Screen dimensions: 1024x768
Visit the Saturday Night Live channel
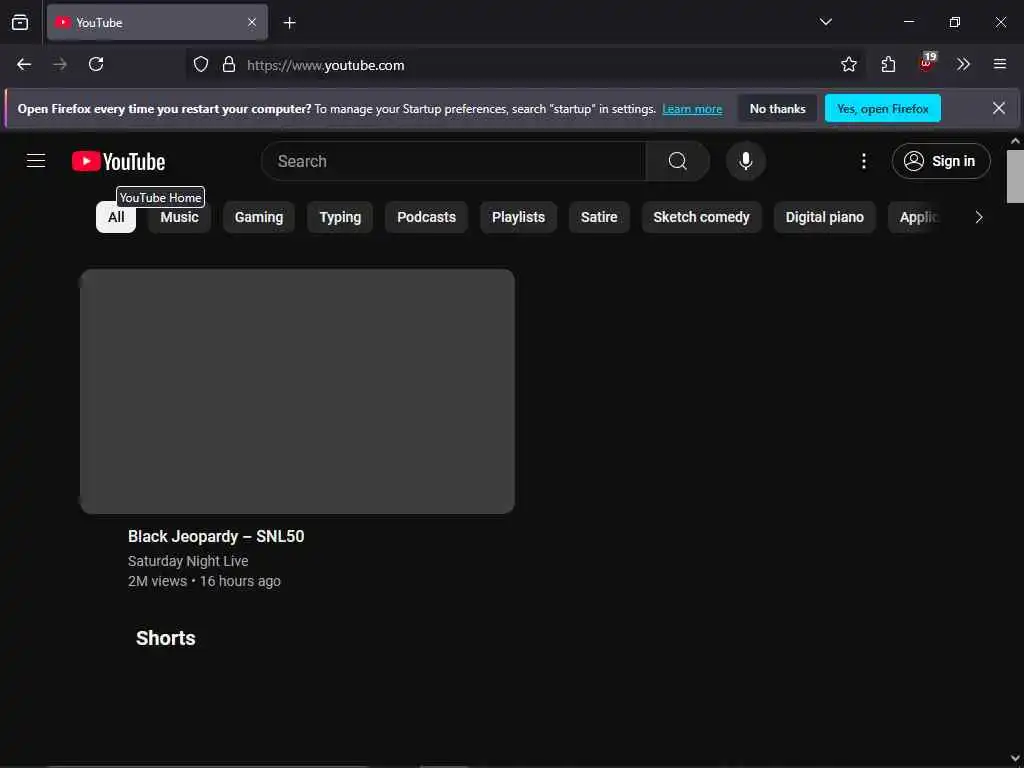(x=188, y=561)
